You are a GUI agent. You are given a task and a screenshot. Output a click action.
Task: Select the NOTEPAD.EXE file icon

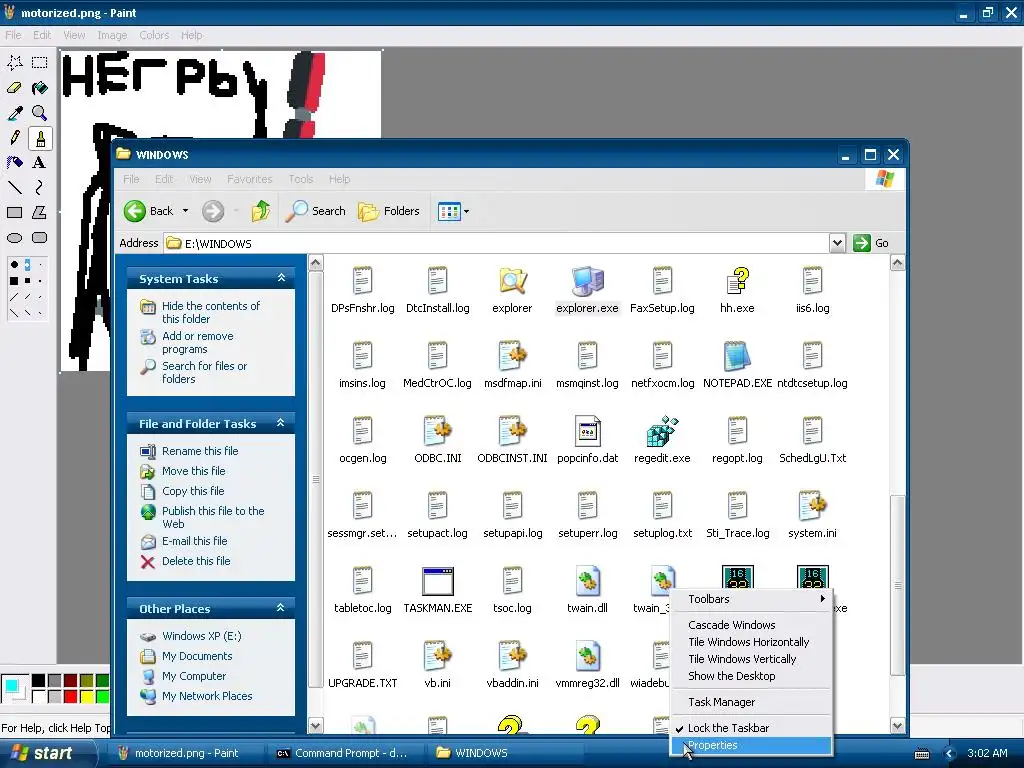[737, 364]
